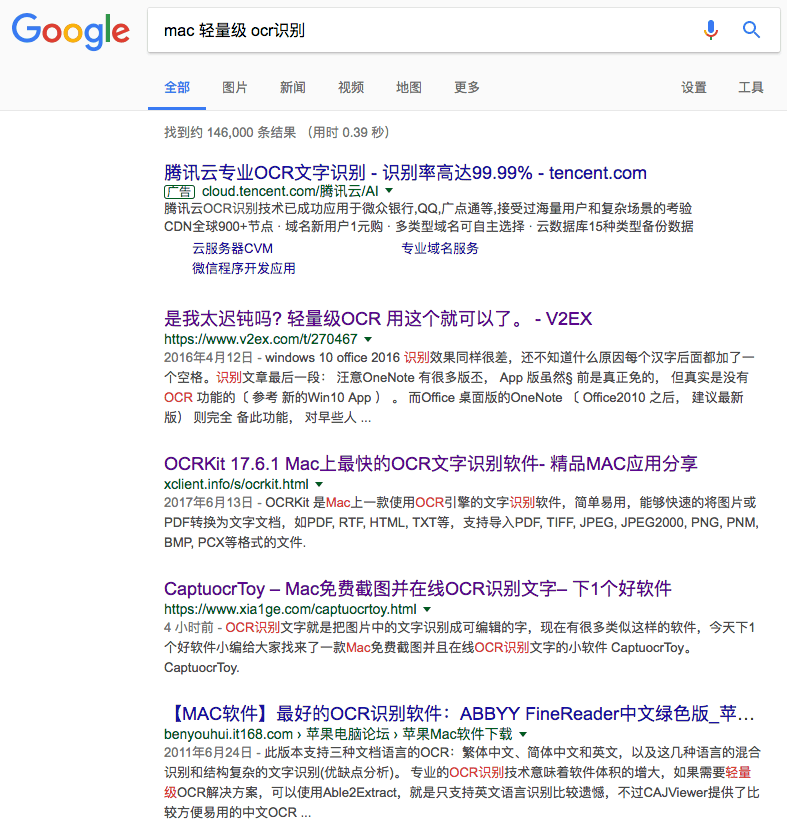Open 工具 tools menu
The width and height of the screenshot is (787, 821).
(751, 87)
